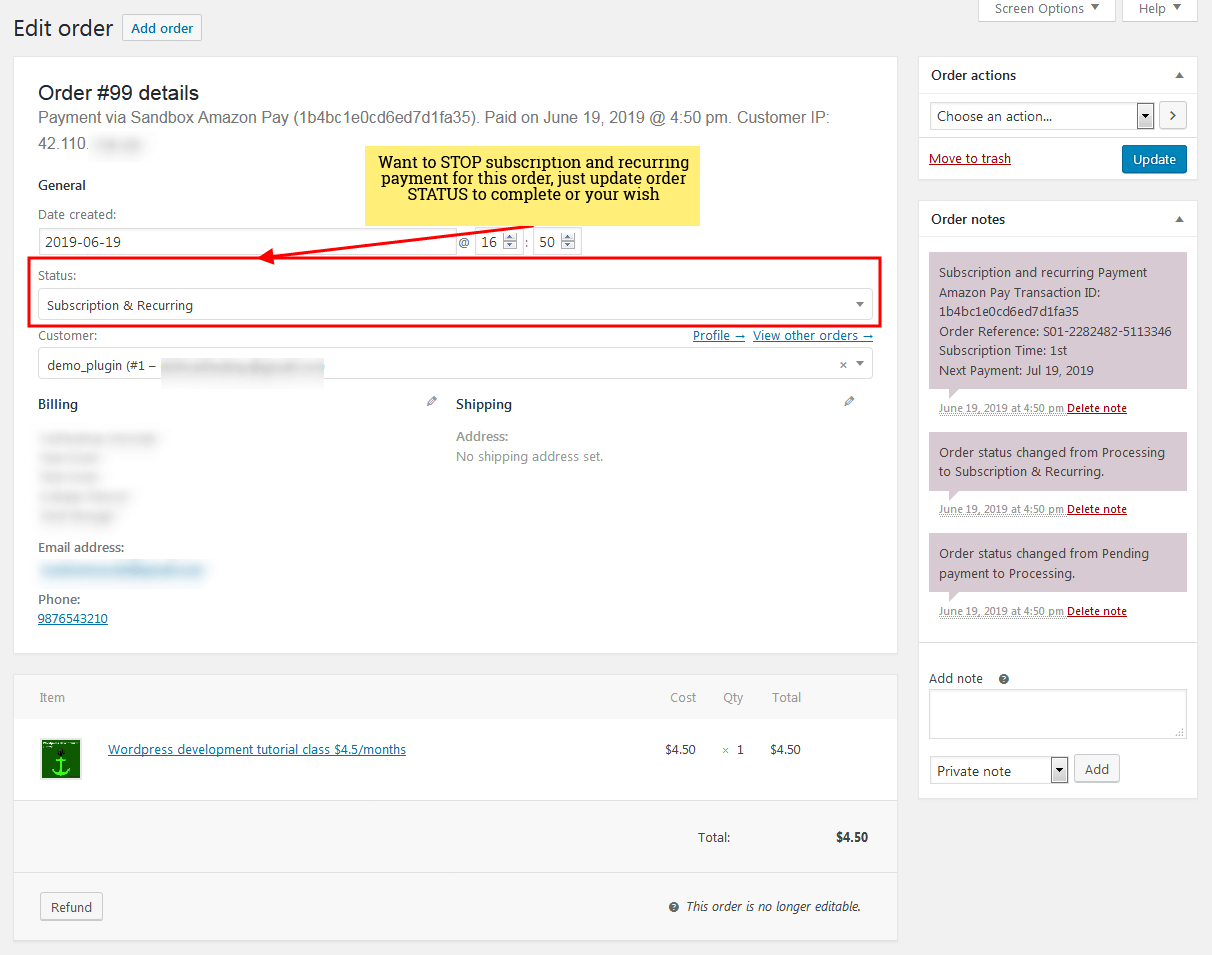Move order to trash
This screenshot has height=955, width=1212.
tap(969, 159)
